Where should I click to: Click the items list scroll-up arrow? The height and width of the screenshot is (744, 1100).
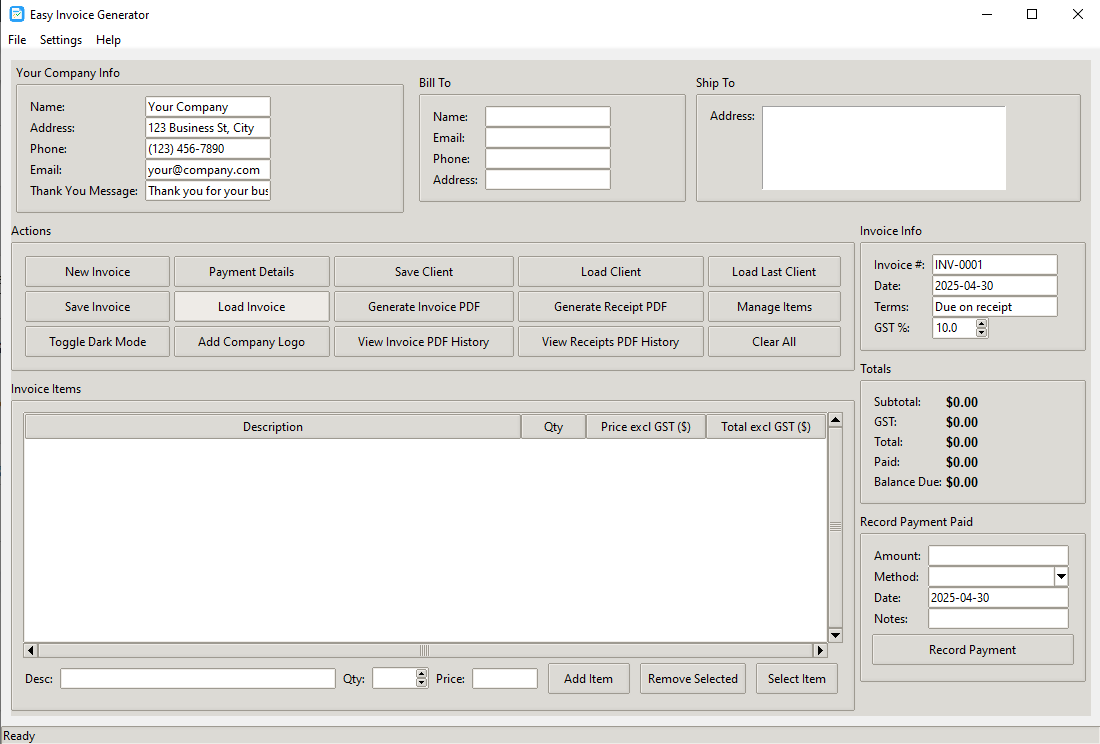click(835, 421)
